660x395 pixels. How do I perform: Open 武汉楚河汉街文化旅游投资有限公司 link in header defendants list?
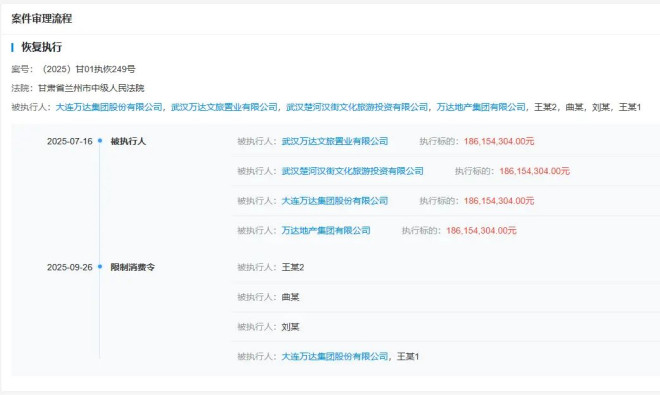(x=357, y=107)
